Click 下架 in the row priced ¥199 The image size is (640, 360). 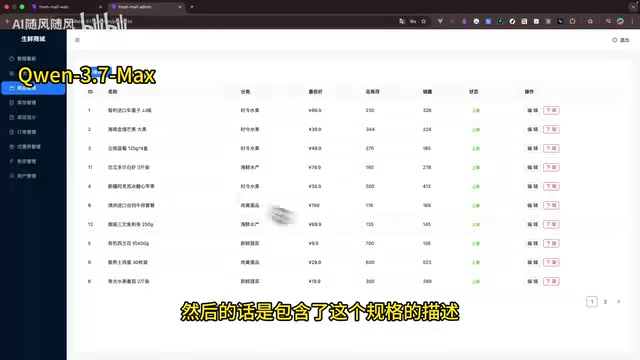pos(551,205)
